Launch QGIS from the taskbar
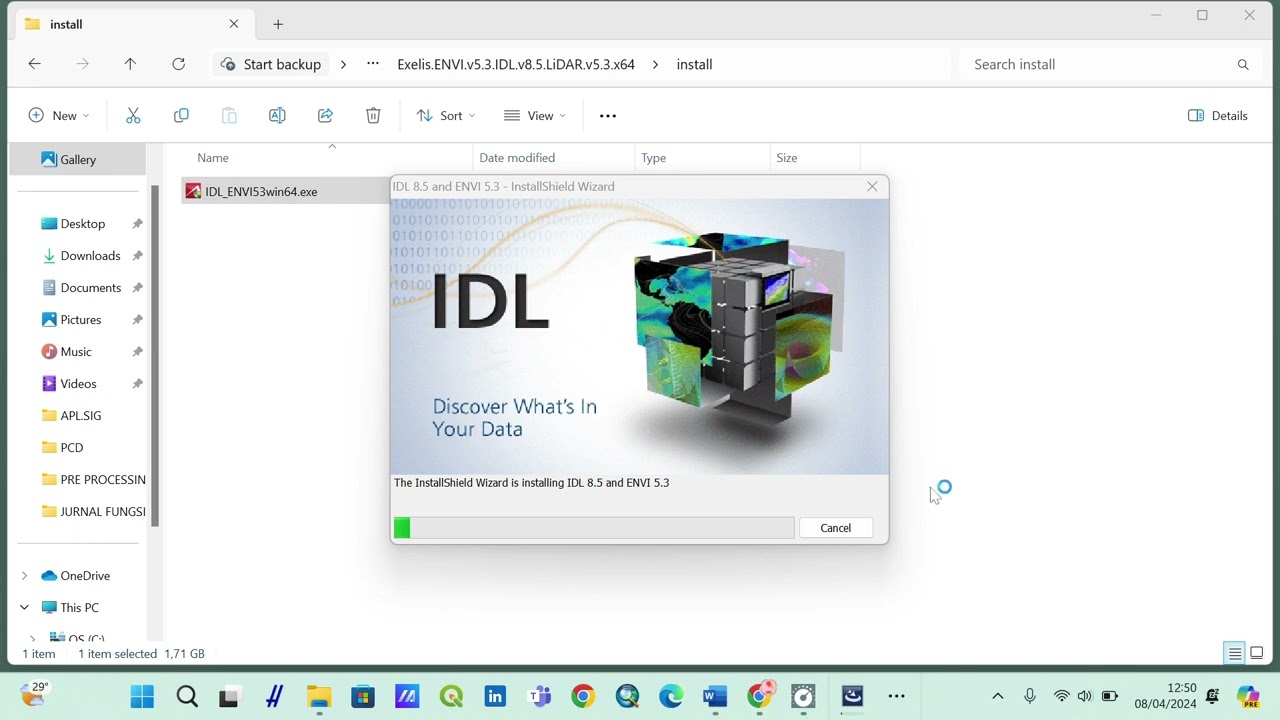This screenshot has width=1280, height=720. [451, 696]
